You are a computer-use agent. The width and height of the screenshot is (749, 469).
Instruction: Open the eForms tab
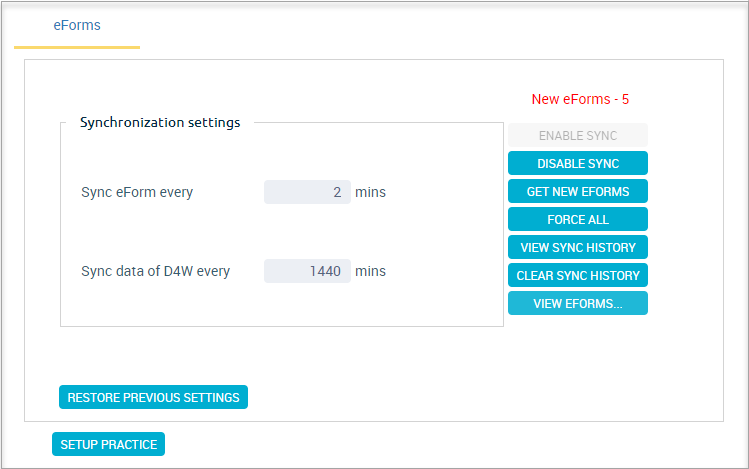point(77,25)
